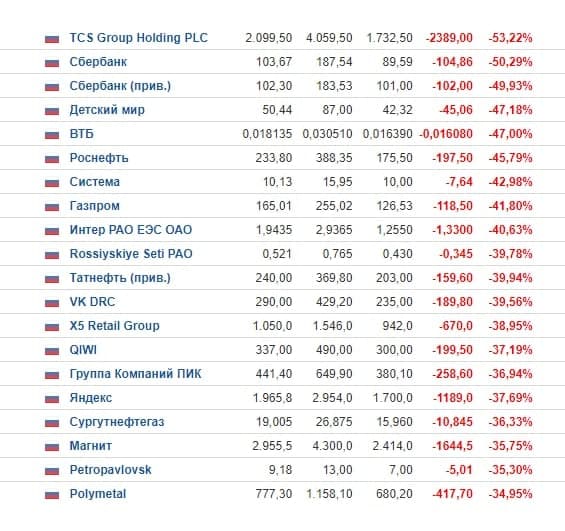
Task: Open the VK DRC stock link
Action: pyautogui.click(x=92, y=302)
